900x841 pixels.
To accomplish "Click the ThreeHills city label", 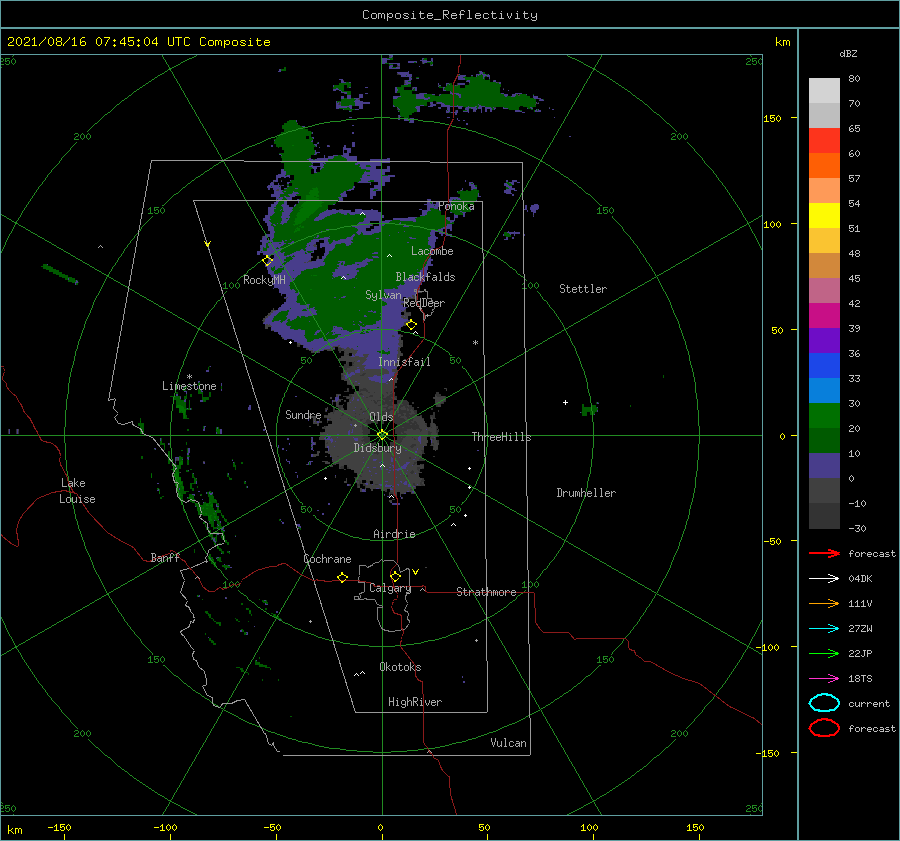I will point(502,437).
